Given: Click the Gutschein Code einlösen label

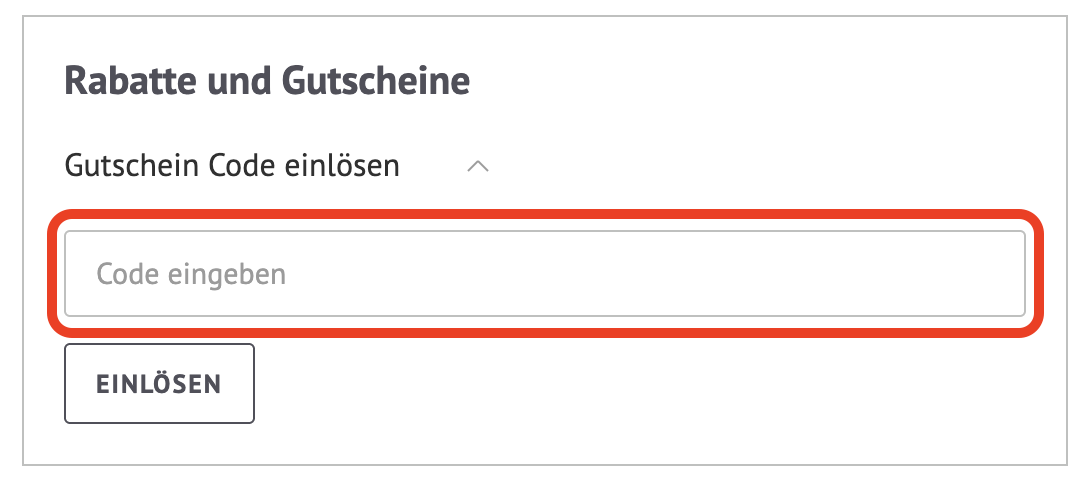Looking at the screenshot, I should click(232, 166).
